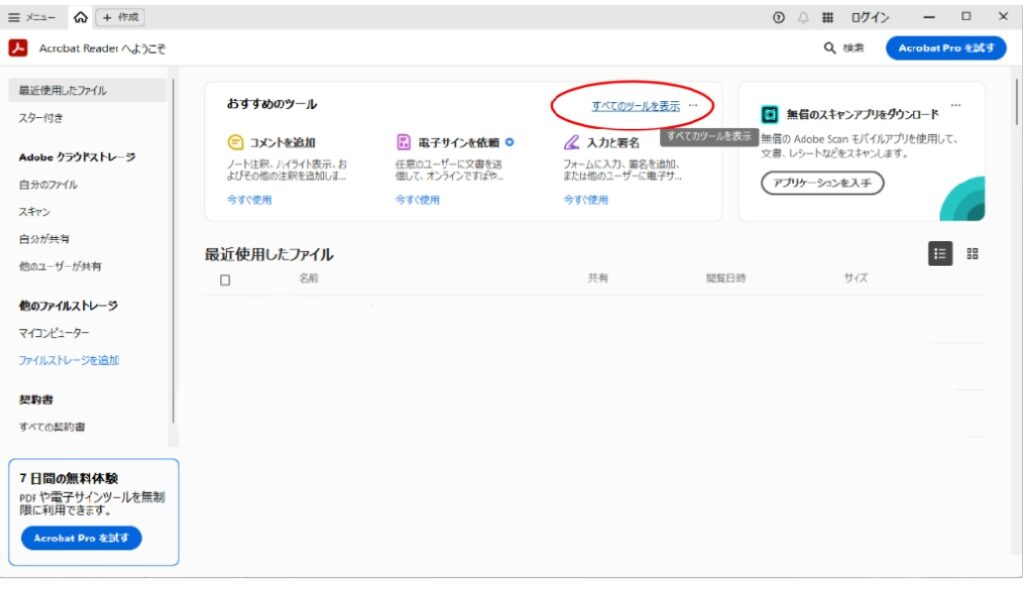Screen dimensions: 1024x595
Task: Click the コメントを追加 comment icon
Action: pos(235,142)
